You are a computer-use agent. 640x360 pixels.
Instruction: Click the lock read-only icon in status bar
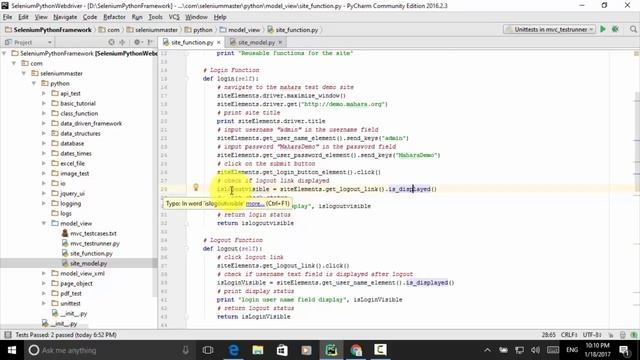pyautogui.click(x=611, y=335)
